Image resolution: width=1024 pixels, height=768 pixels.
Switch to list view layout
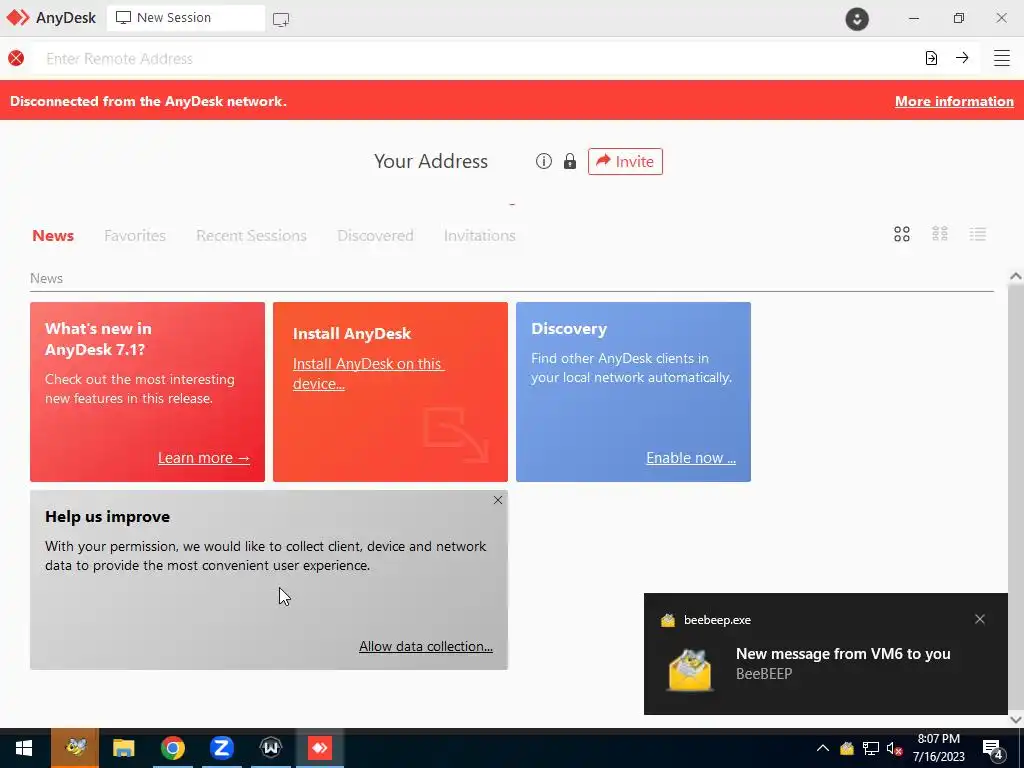(x=978, y=234)
